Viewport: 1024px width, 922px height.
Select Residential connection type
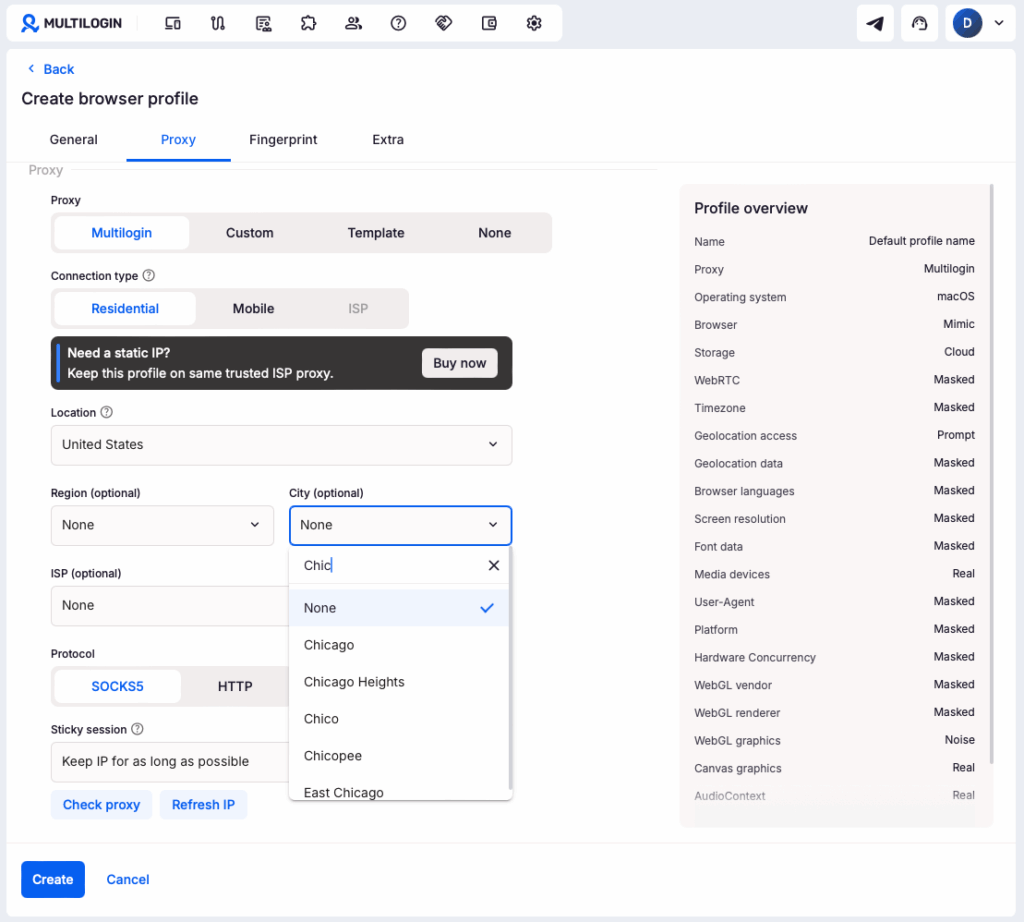[x=125, y=309]
